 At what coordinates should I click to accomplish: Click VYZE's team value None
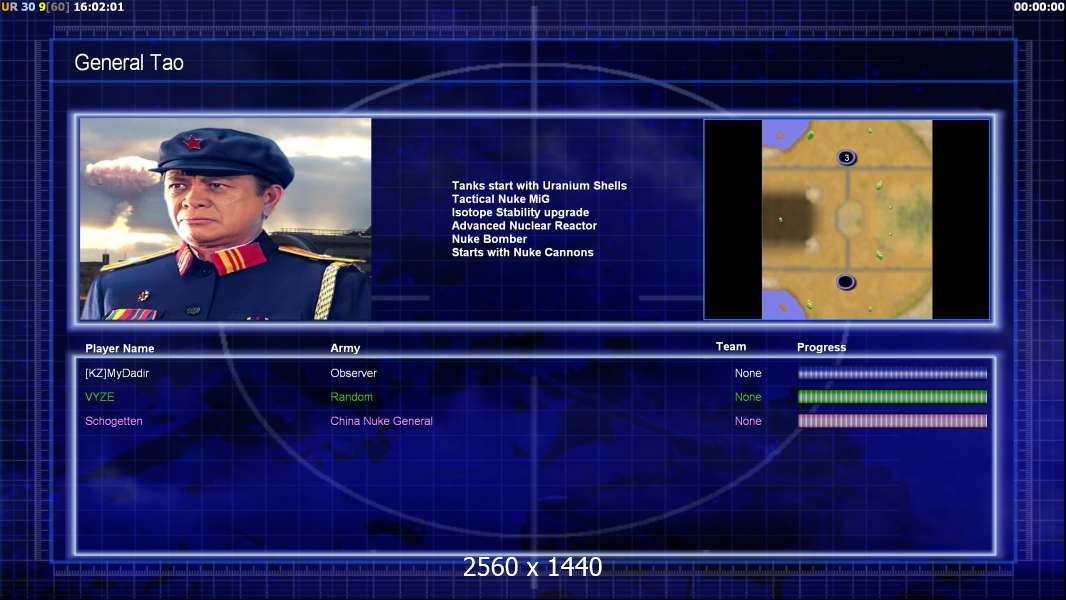(748, 397)
